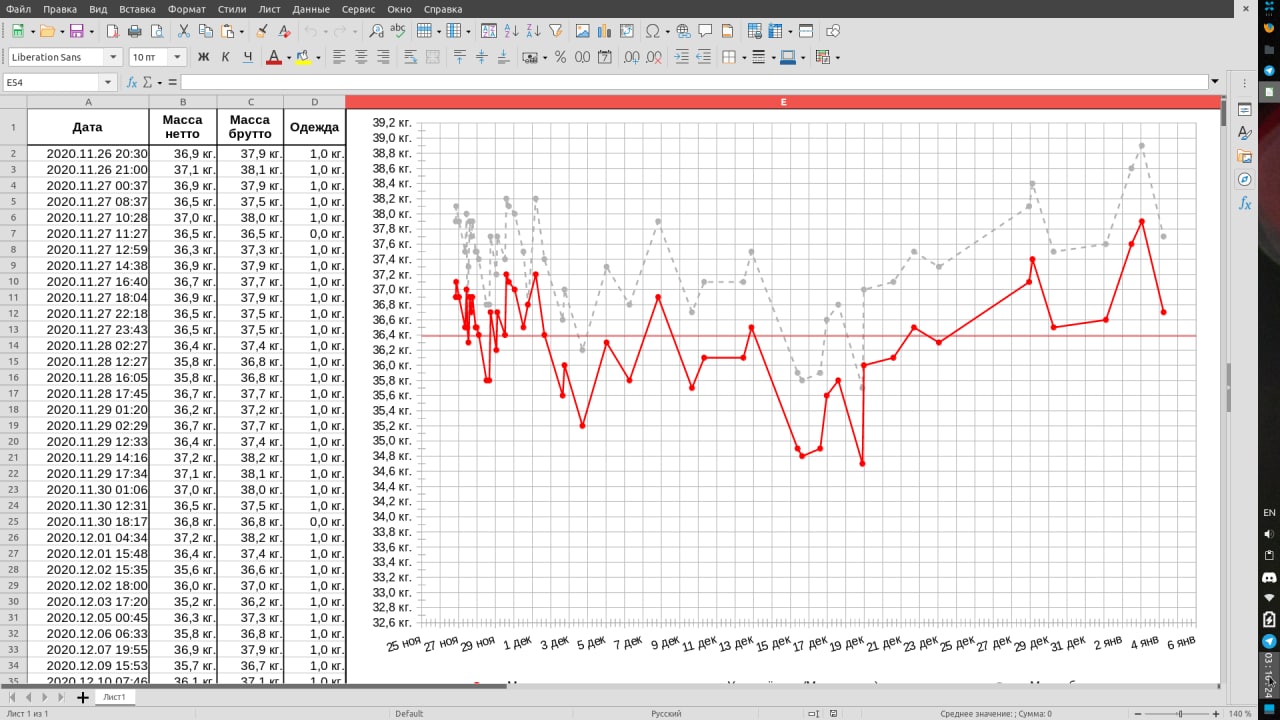This screenshot has width=1280, height=720.
Task: Toggle wrap text
Action: 410,57
